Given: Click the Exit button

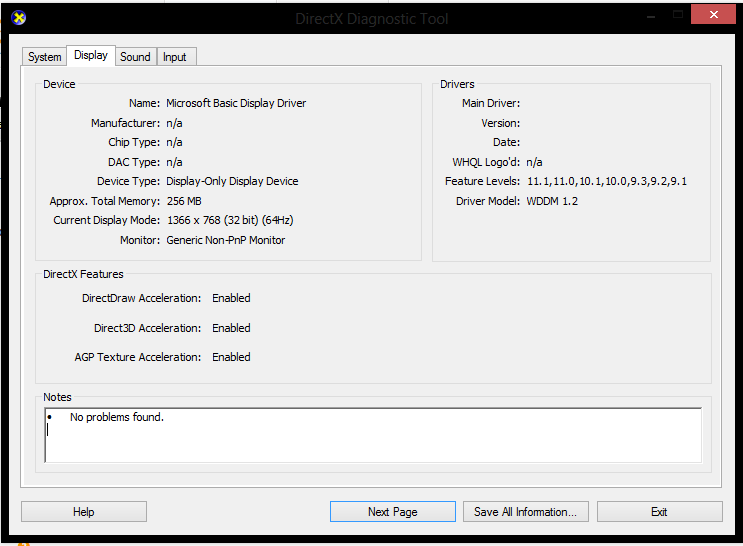Looking at the screenshot, I should (x=660, y=512).
